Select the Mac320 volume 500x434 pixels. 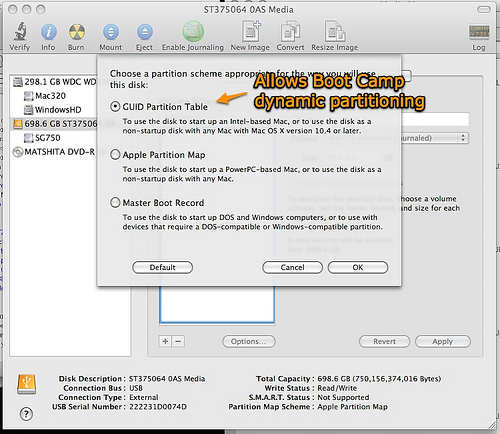45,96
